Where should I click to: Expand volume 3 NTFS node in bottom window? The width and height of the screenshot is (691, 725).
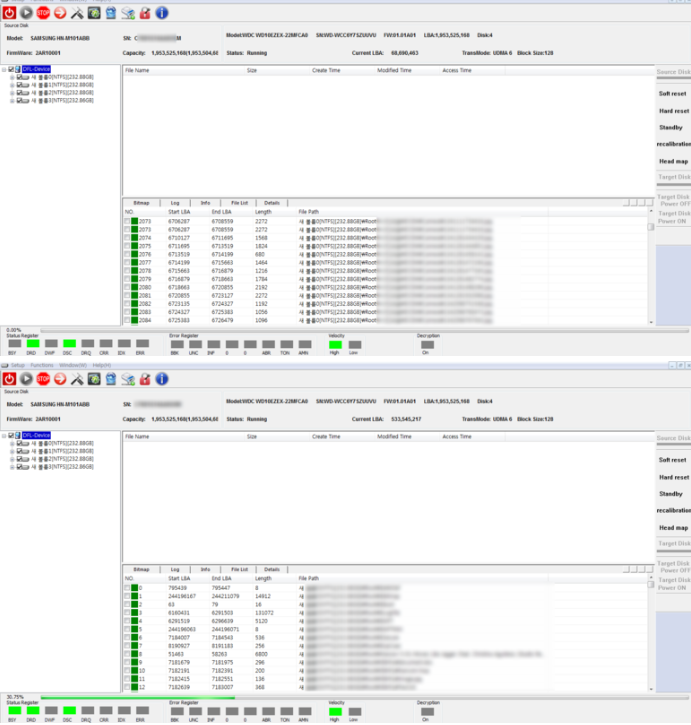click(x=12, y=467)
